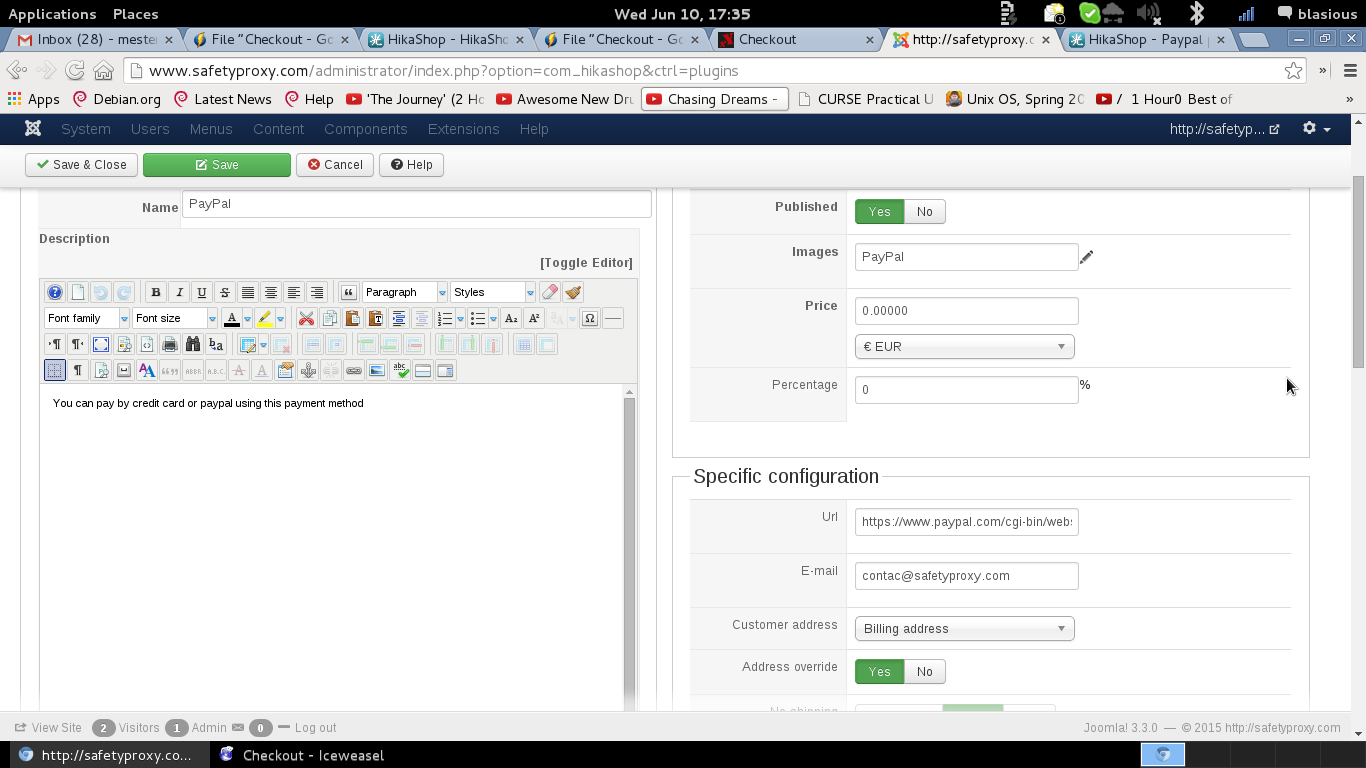Open the Find binoculars tool
The width and height of the screenshot is (1366, 768).
pos(193,344)
